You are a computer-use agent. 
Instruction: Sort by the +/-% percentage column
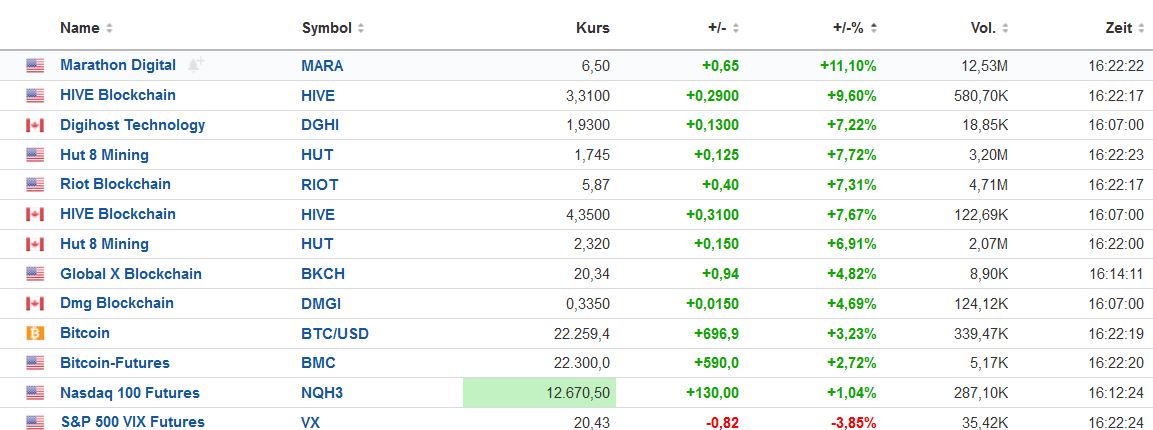(x=848, y=28)
